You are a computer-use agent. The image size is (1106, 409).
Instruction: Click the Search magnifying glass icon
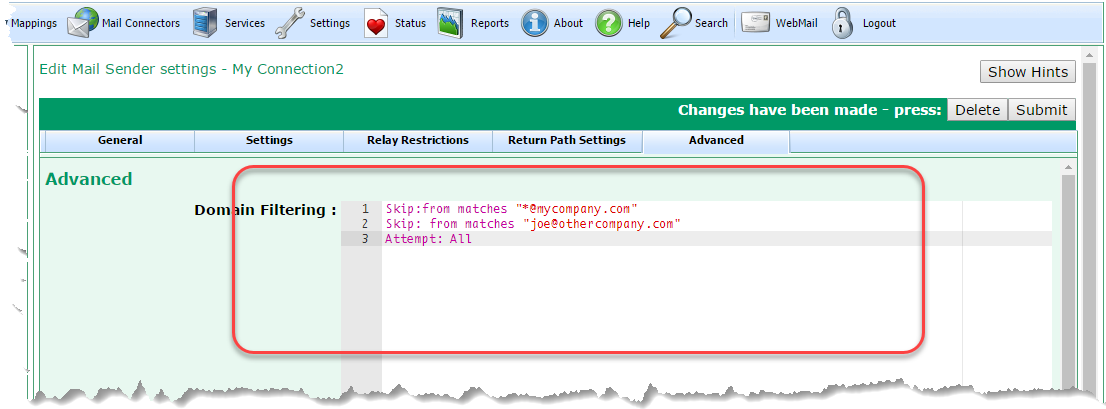[676, 23]
